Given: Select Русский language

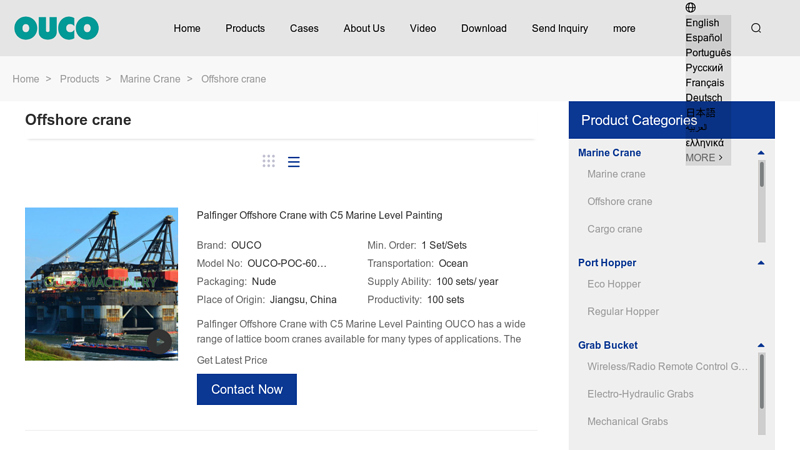Looking at the screenshot, I should click(x=704, y=67).
